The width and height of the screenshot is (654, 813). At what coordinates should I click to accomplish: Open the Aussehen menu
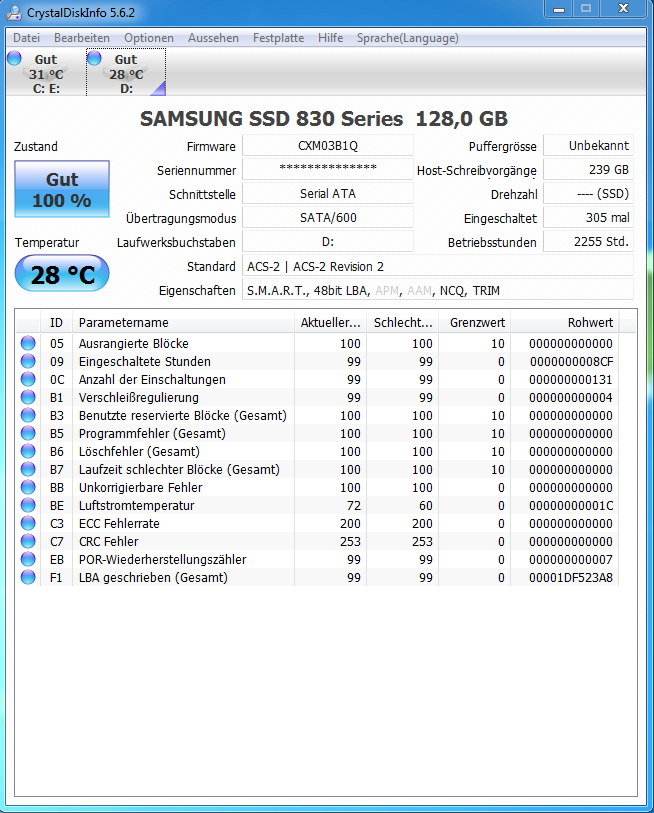pos(213,38)
